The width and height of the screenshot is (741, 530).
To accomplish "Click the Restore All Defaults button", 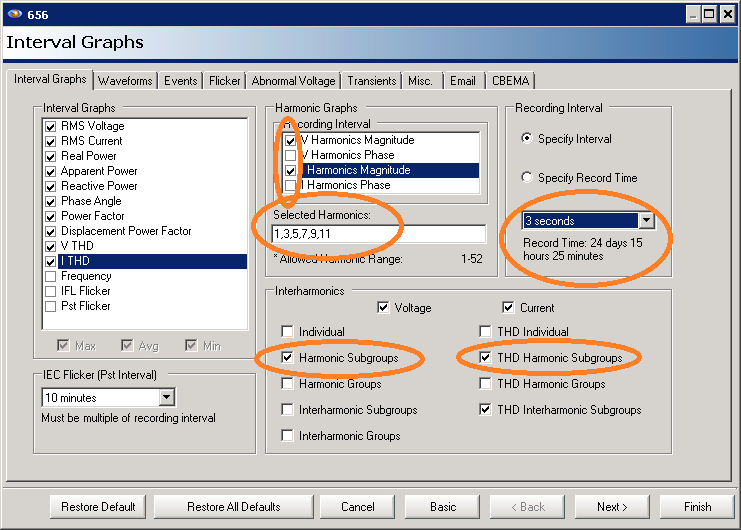I will (x=233, y=507).
